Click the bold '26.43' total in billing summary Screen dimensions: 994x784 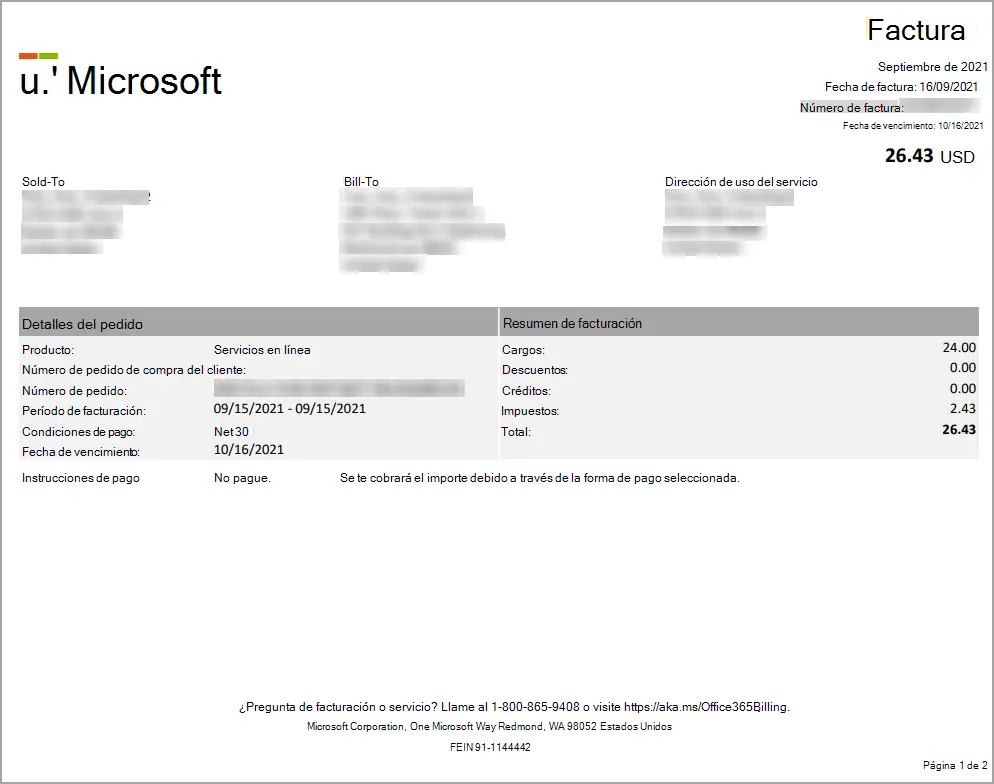959,430
